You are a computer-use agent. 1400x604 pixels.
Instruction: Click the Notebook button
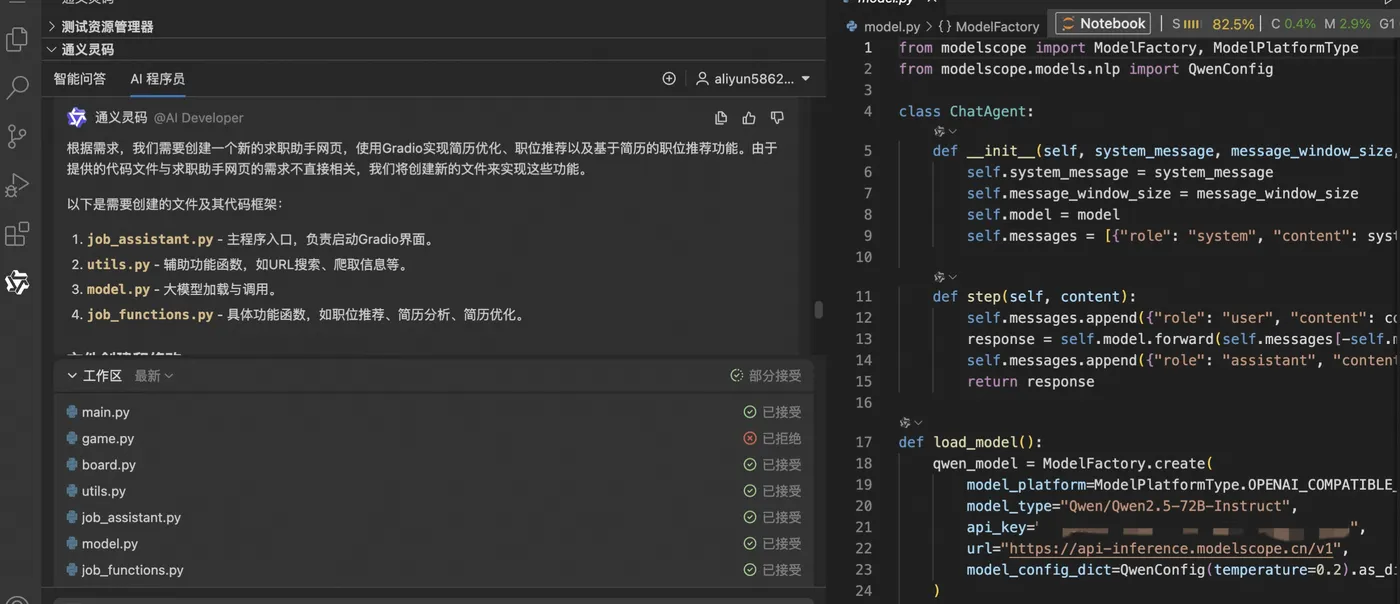coord(1103,24)
